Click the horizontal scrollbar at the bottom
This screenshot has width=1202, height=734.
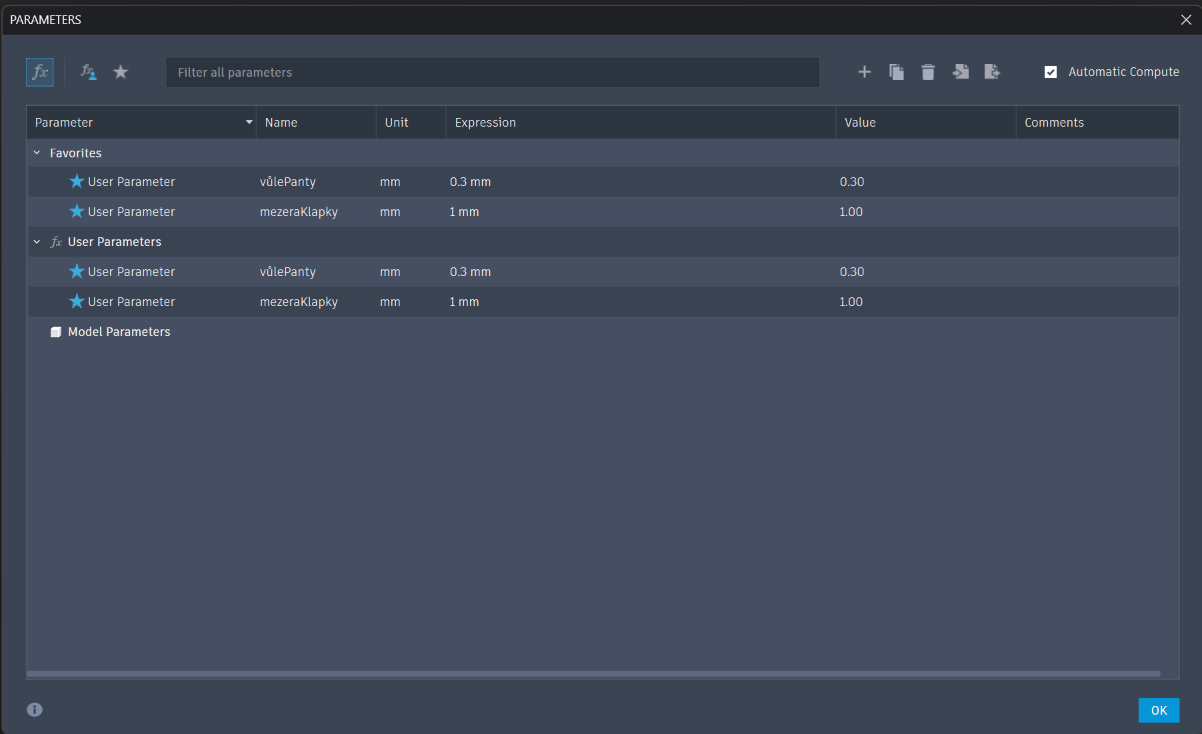[x=594, y=674]
